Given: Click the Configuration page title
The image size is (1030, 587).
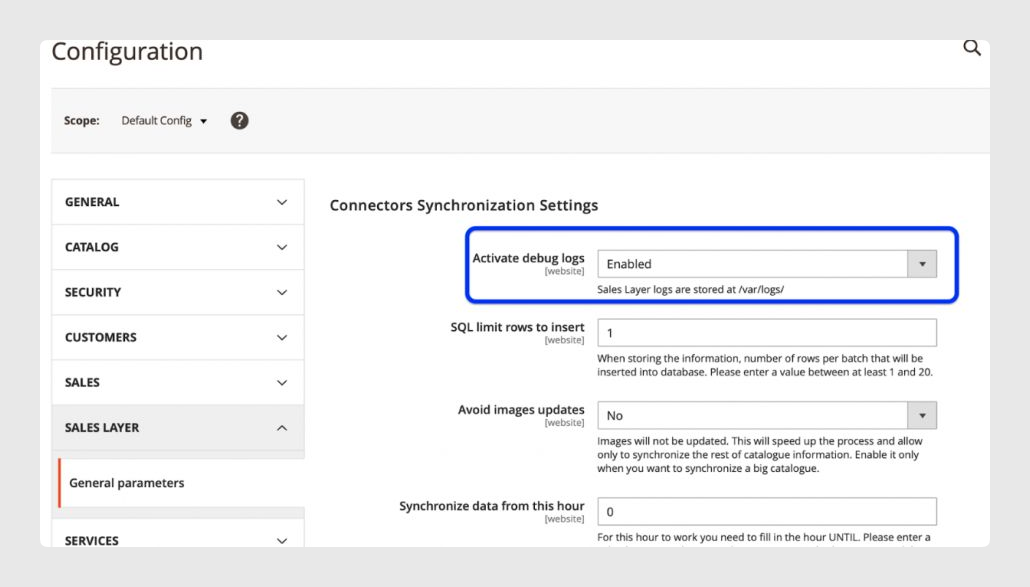Looking at the screenshot, I should click(x=127, y=52).
